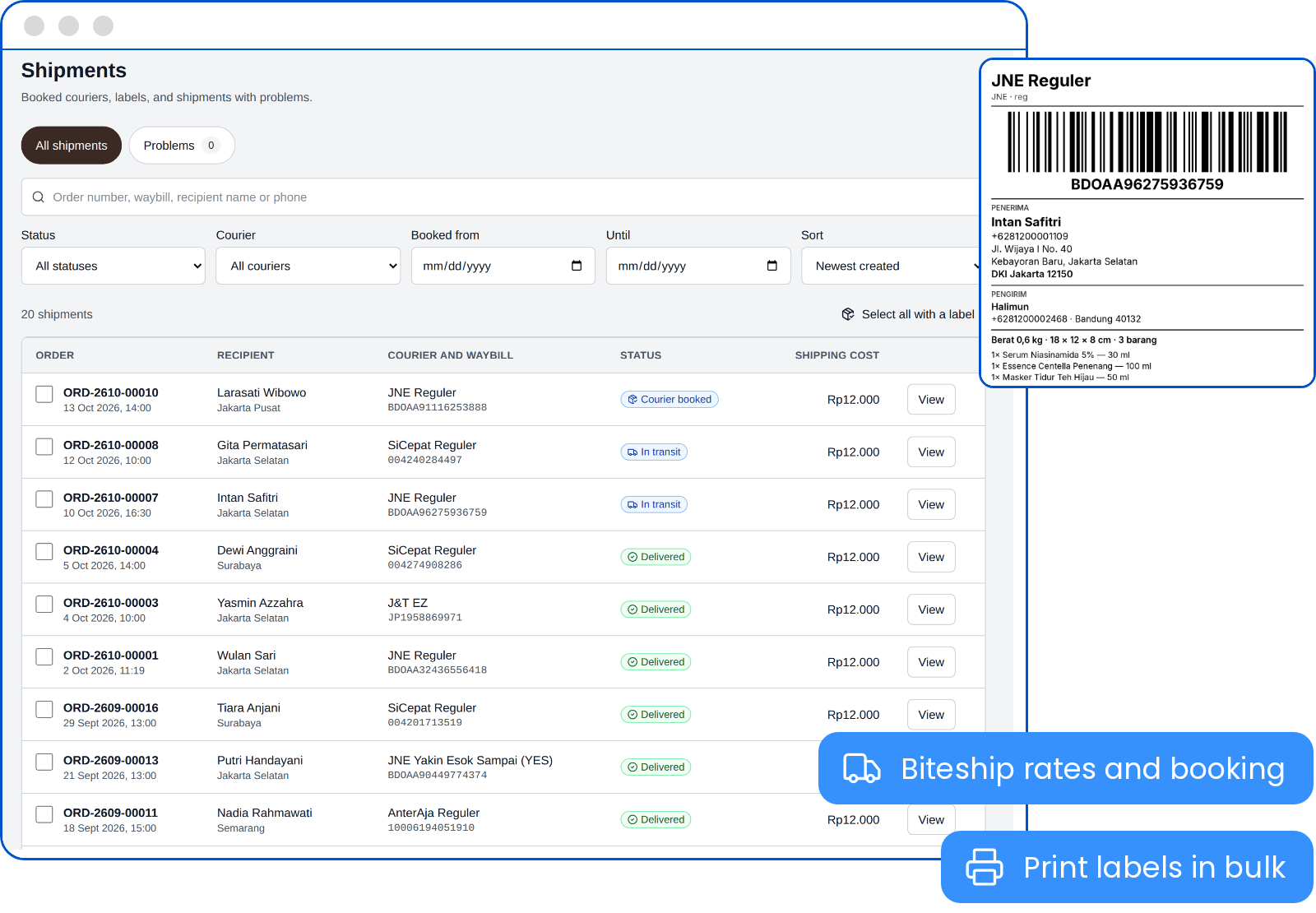View shipment for Dewi Anggraini
This screenshot has width=1316, height=913.
(931, 558)
